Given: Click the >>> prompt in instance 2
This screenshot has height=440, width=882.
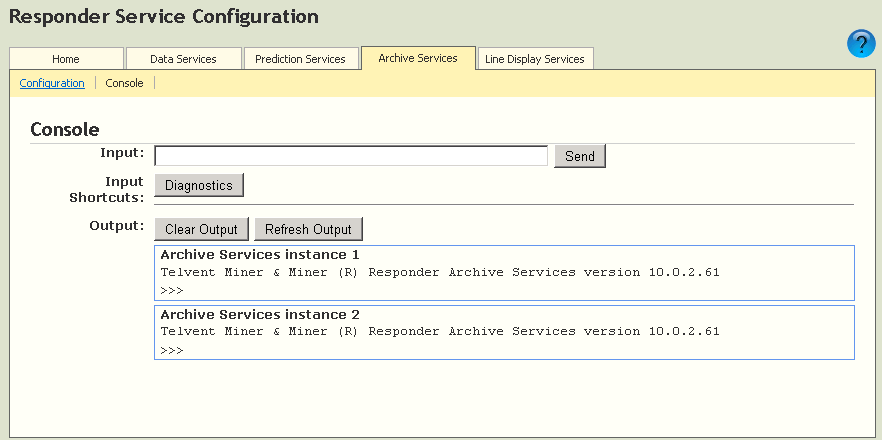Looking at the screenshot, I should pos(171,351).
